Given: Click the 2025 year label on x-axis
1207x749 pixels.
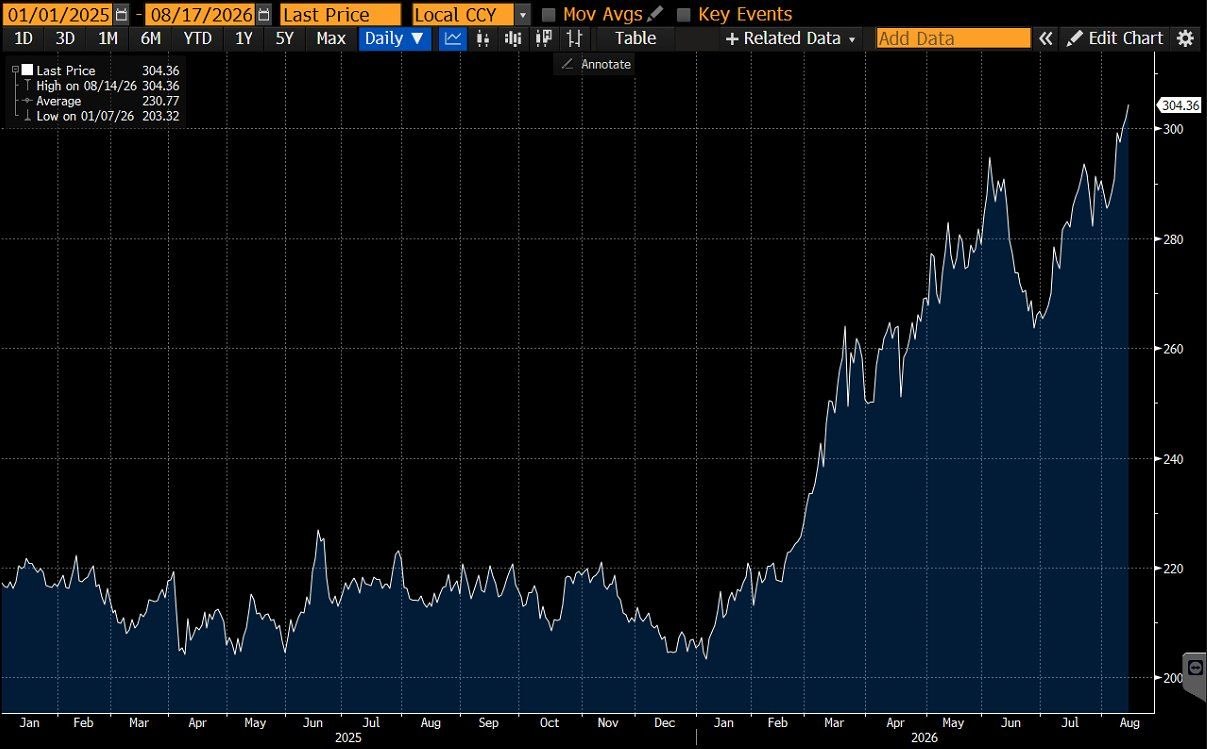Looking at the screenshot, I should coord(346,738).
